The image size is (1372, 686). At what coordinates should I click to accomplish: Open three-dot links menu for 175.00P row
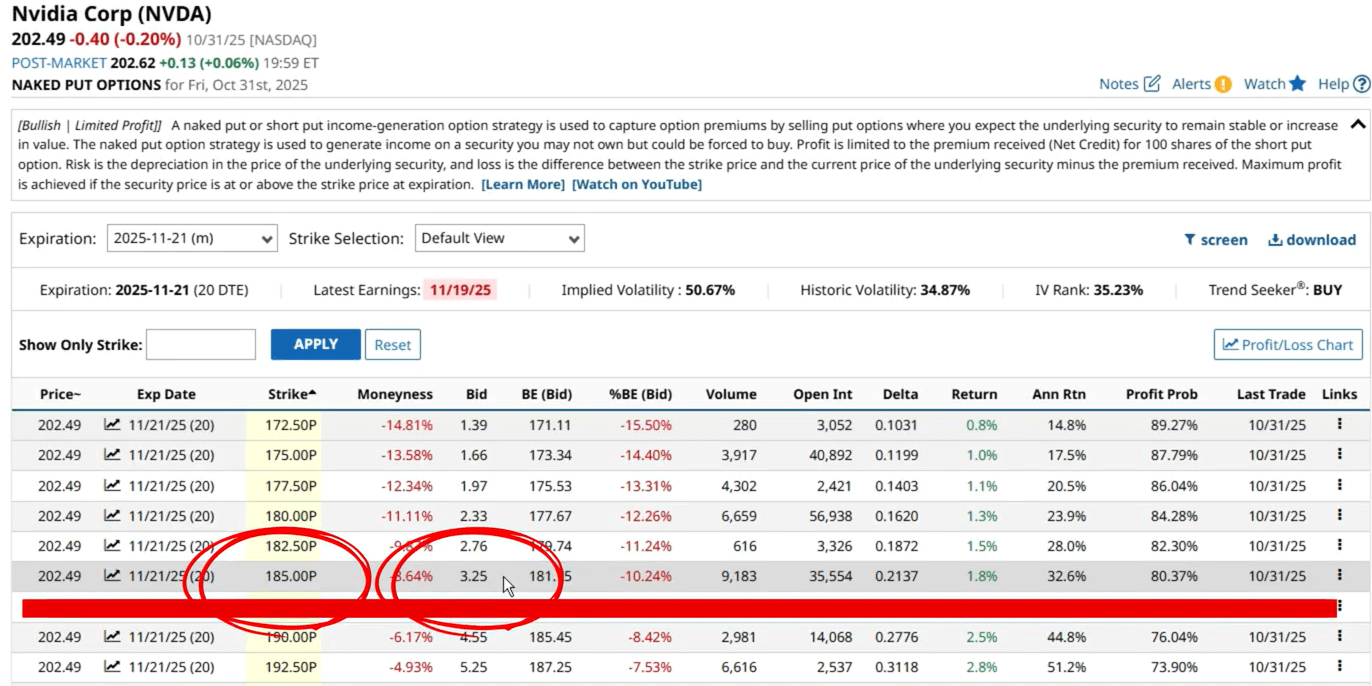(x=1339, y=455)
